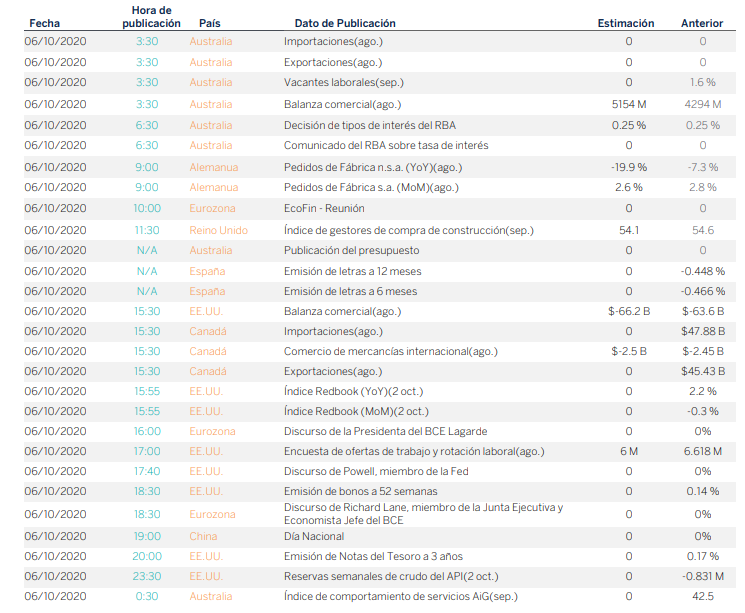Click the País column header
The height and width of the screenshot is (613, 745).
(x=210, y=23)
